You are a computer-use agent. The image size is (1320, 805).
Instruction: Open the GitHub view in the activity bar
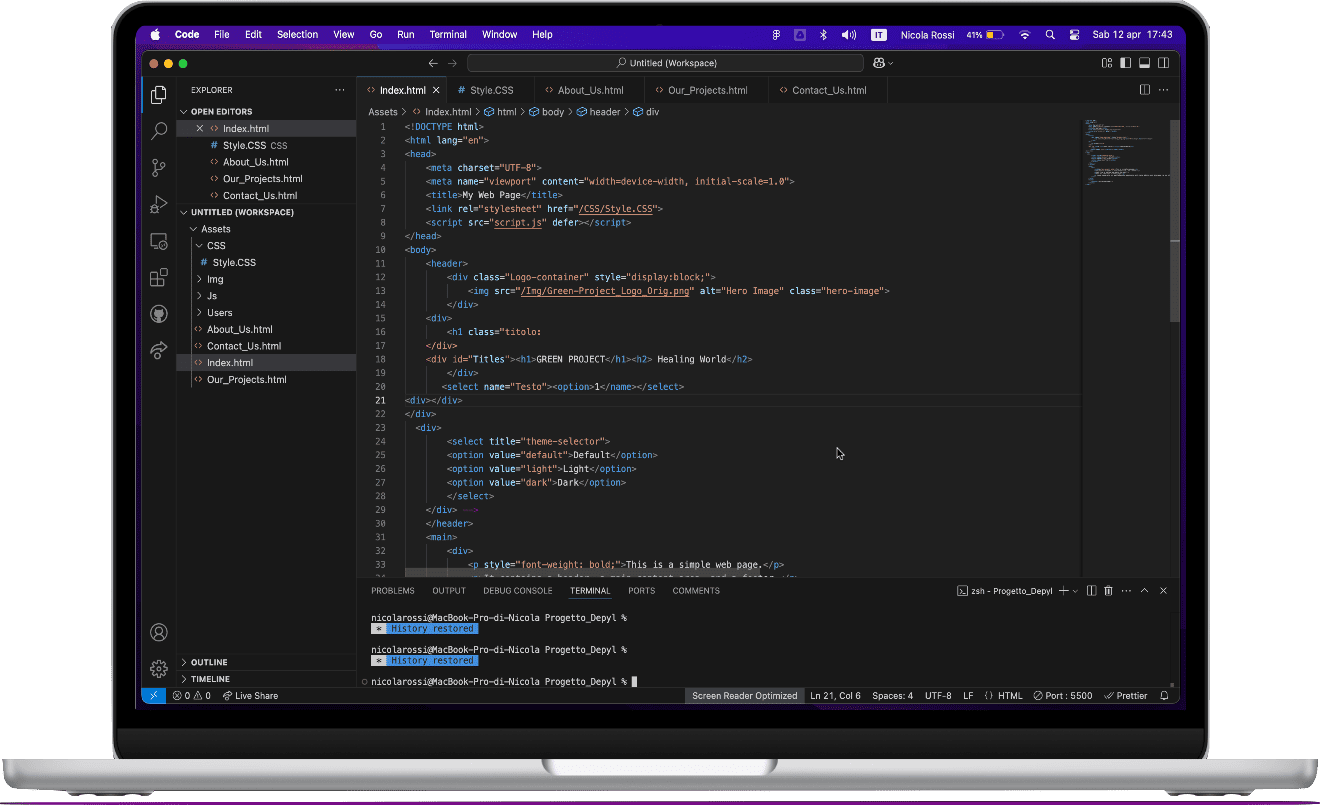tap(158, 314)
